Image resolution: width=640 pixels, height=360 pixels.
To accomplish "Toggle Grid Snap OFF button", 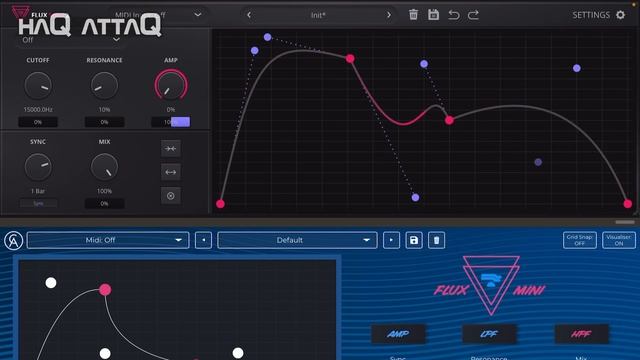I will 579,240.
